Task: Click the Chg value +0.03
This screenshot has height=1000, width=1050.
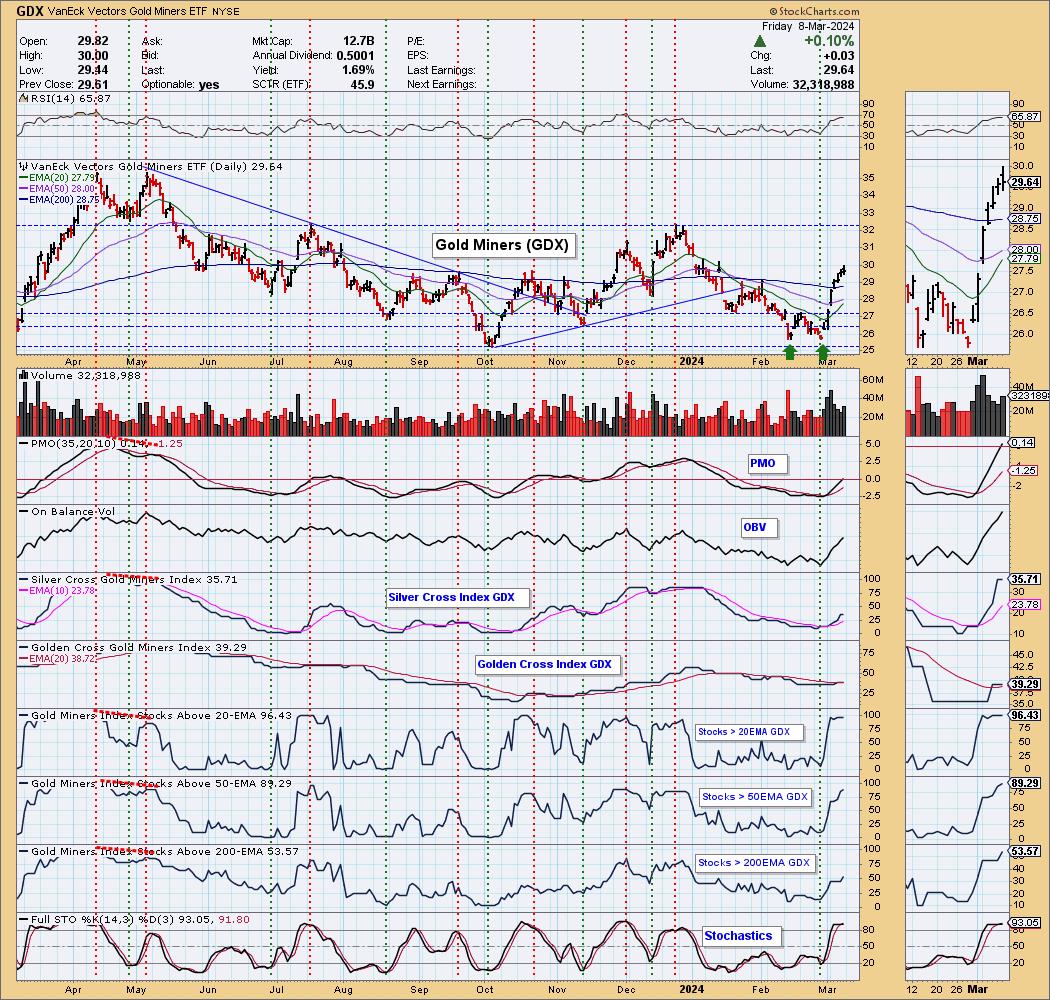Action: (838, 56)
